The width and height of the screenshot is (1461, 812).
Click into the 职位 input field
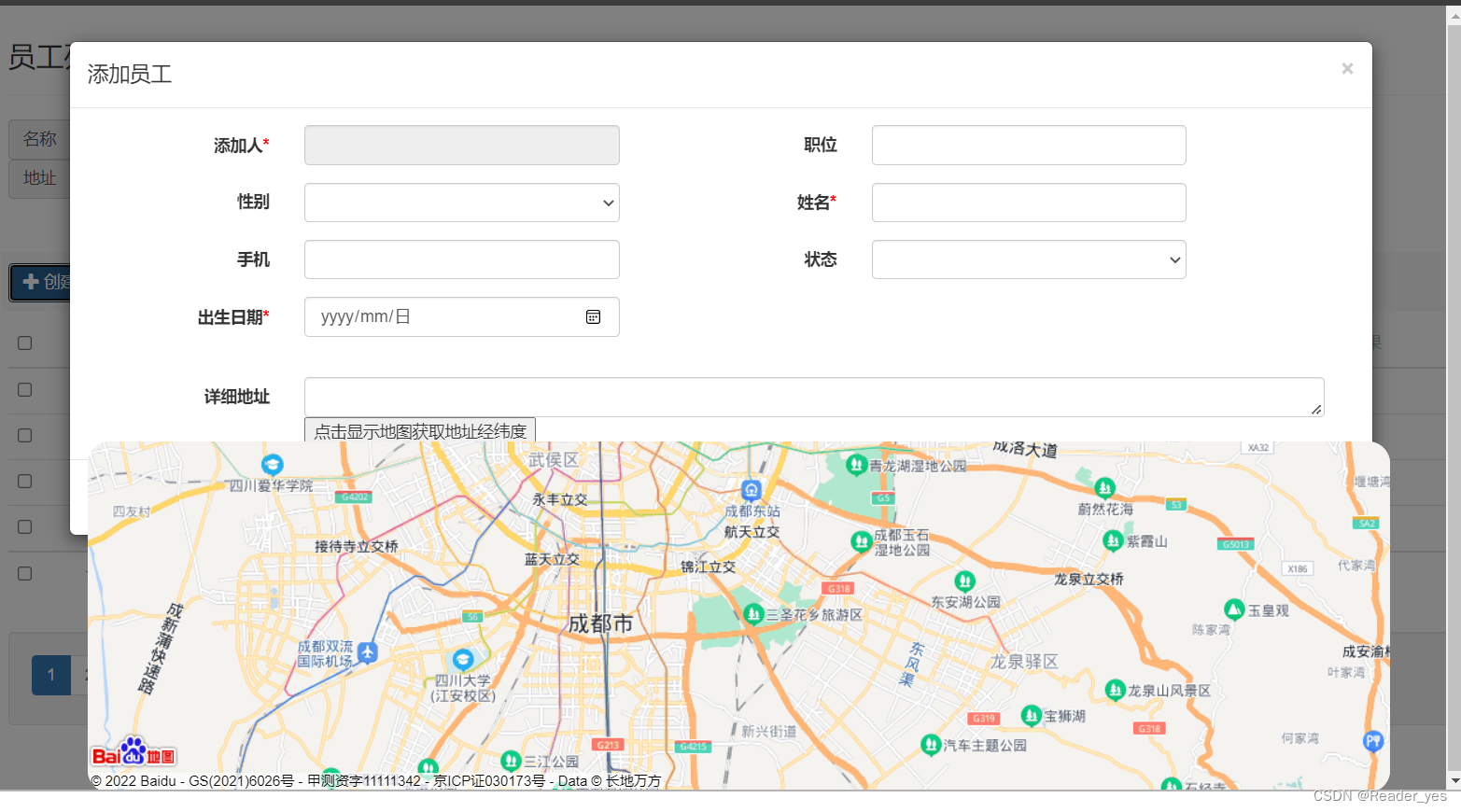[x=1029, y=145]
